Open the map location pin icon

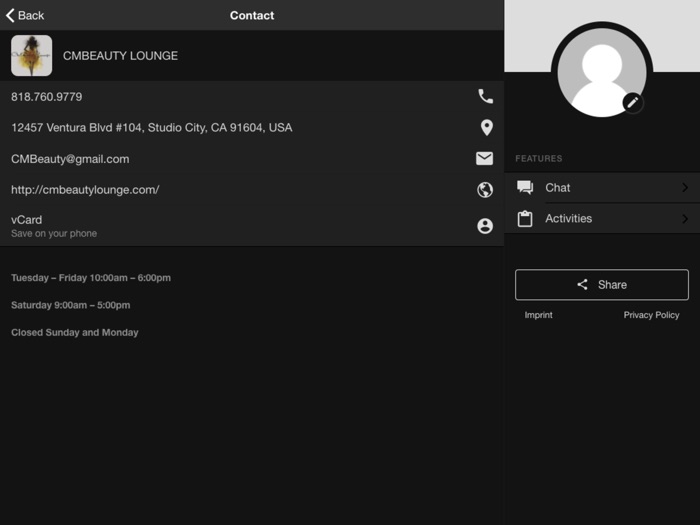click(x=486, y=128)
